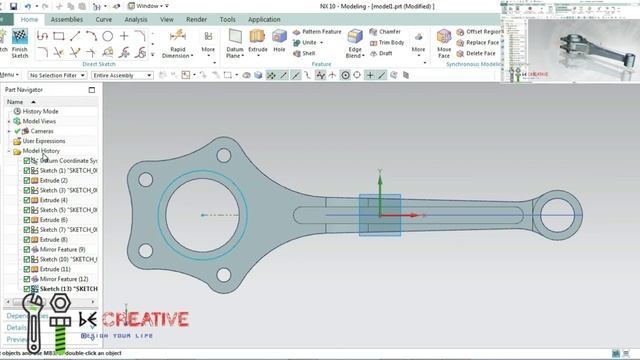Open the No Selection Filter dropdown

[x=57, y=76]
